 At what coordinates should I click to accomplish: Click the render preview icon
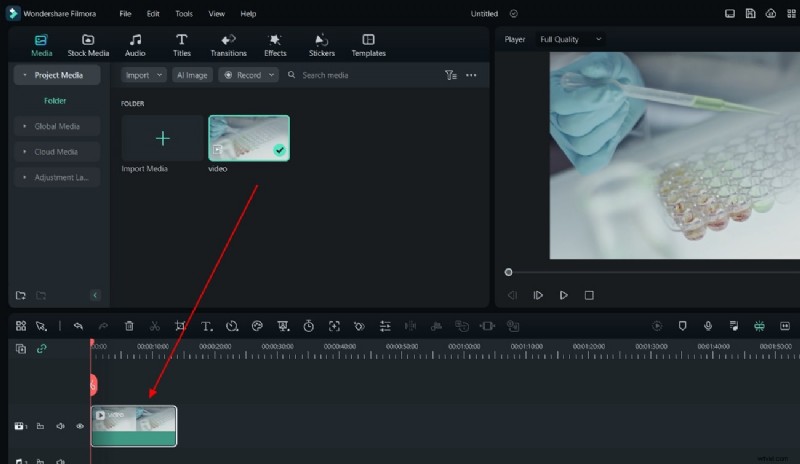657,326
